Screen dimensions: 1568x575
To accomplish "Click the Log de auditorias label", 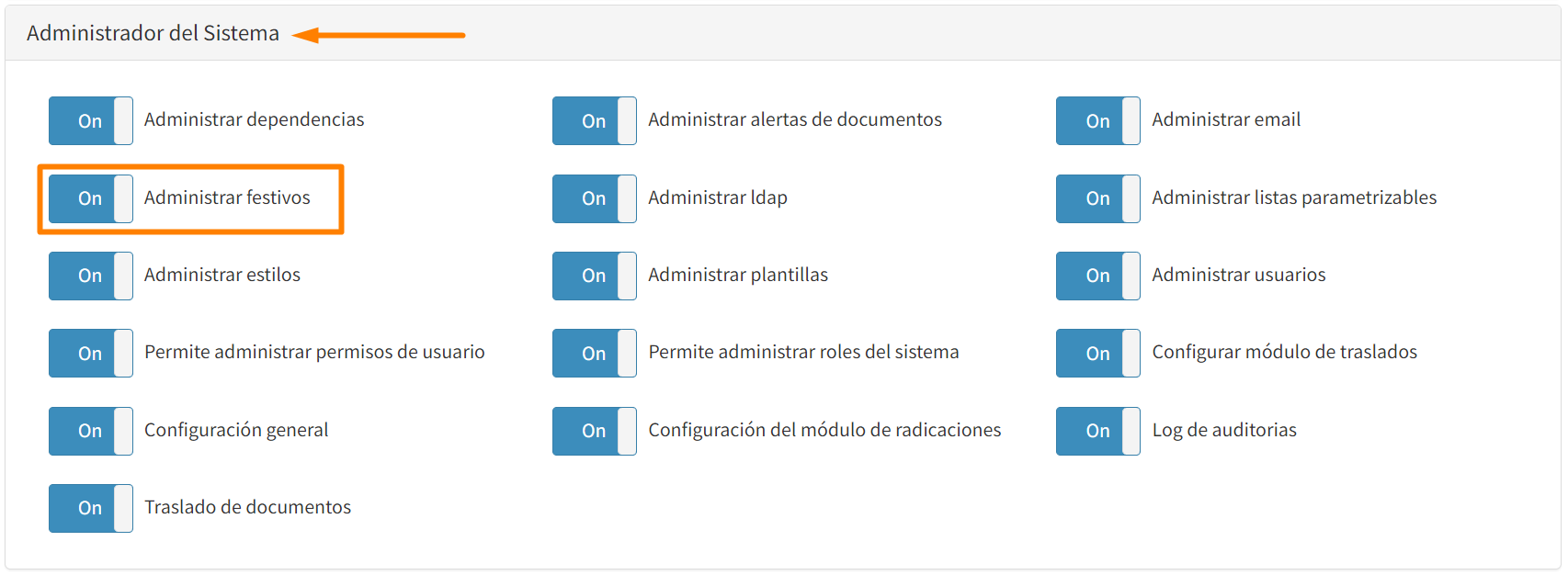I will coord(1224,430).
